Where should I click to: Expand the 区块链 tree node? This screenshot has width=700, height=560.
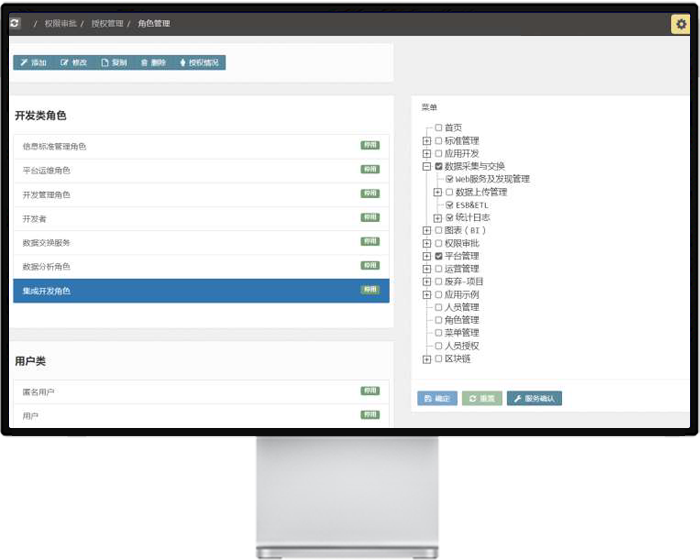[x=427, y=359]
